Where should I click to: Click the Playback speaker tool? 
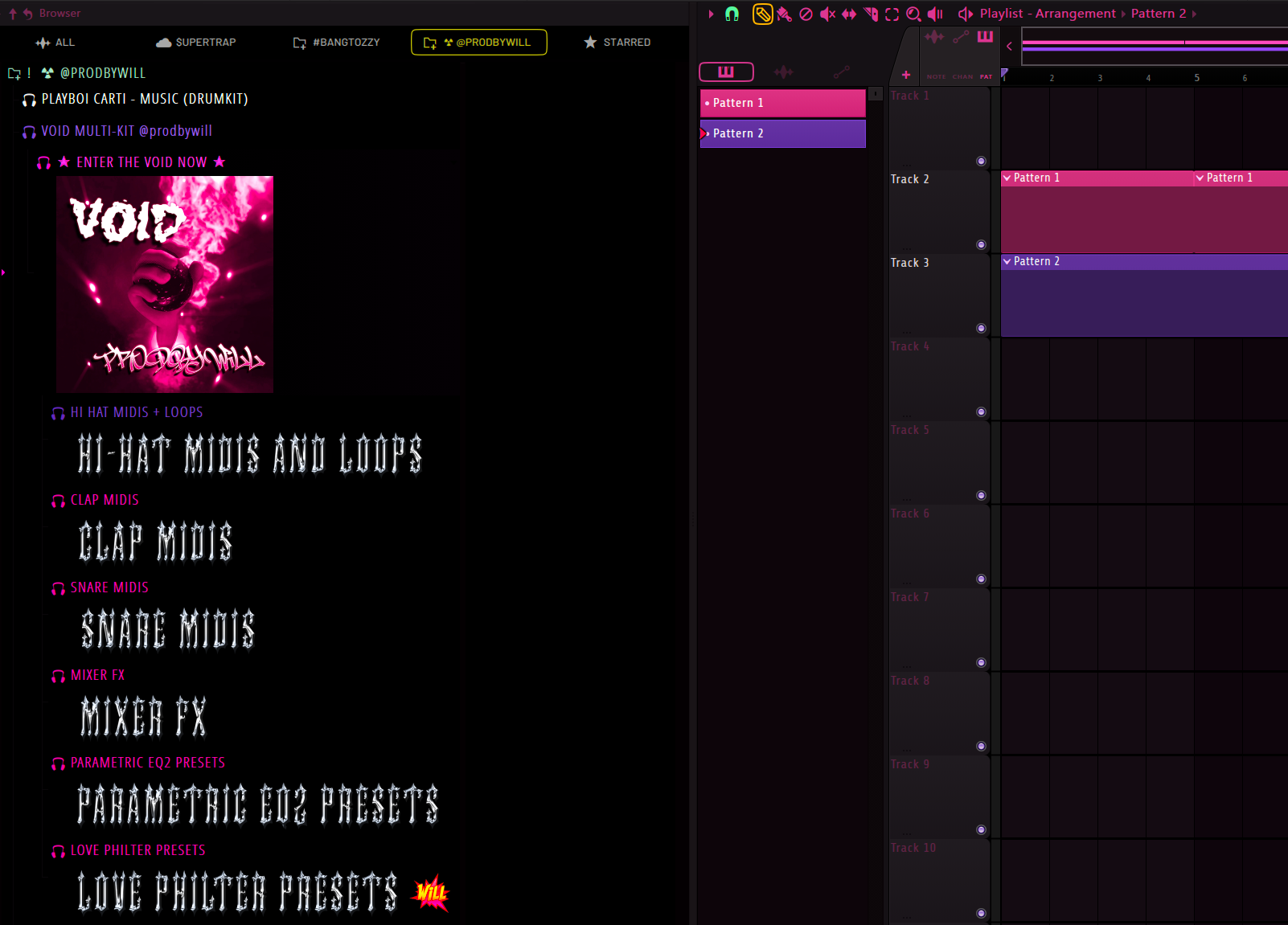click(935, 14)
